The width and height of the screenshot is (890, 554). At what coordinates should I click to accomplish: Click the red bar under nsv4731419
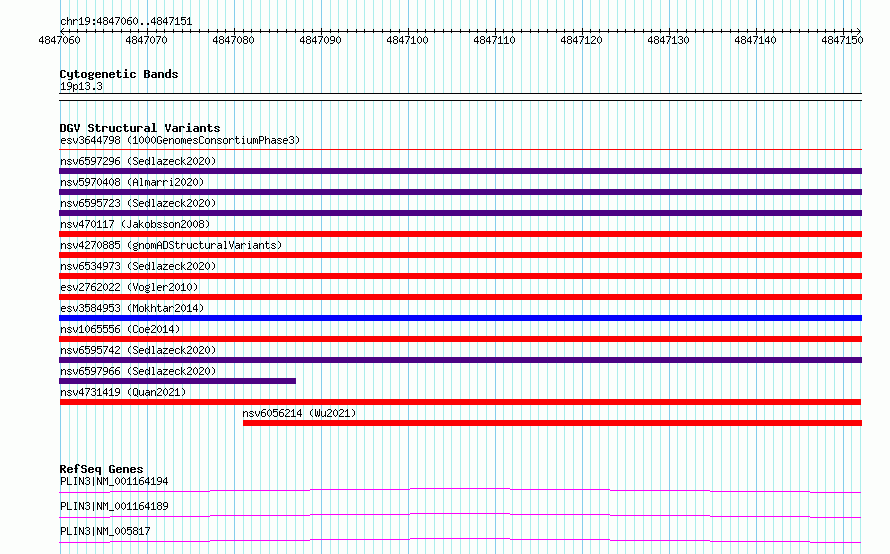click(x=460, y=402)
